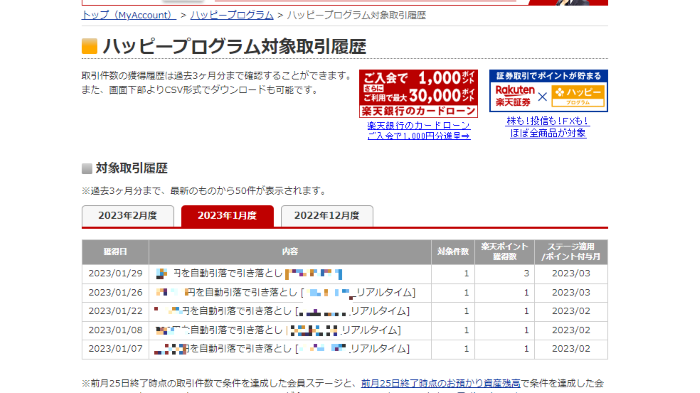Click the 獲得日 column header
The image size is (700, 393).
[x=115, y=252]
